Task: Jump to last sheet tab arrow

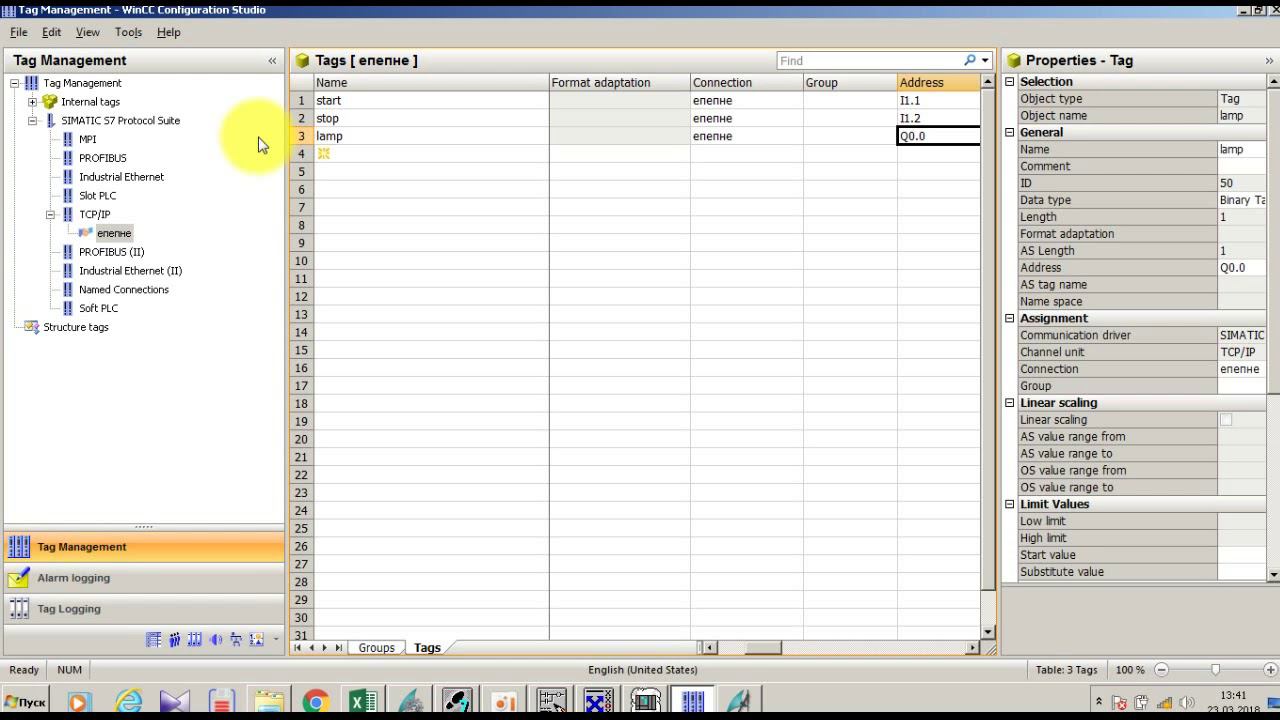Action: pyautogui.click(x=339, y=648)
